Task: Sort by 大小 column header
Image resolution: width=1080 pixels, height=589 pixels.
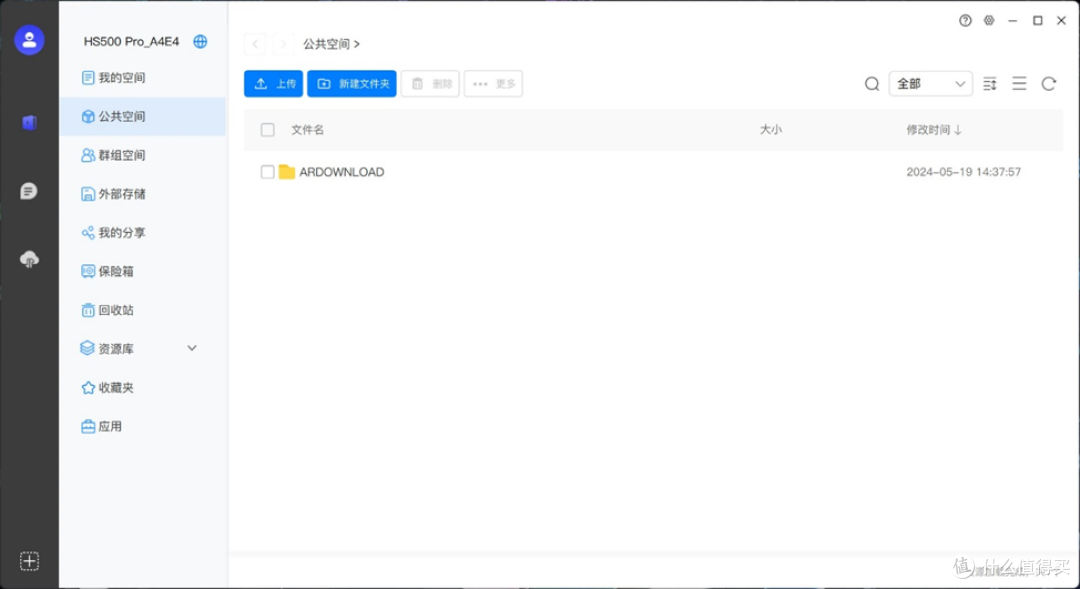Action: (771, 130)
